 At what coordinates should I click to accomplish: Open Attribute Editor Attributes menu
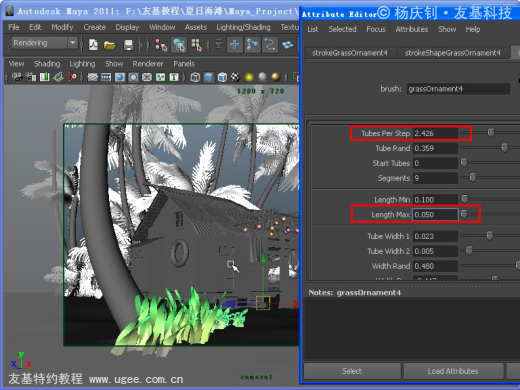412,29
